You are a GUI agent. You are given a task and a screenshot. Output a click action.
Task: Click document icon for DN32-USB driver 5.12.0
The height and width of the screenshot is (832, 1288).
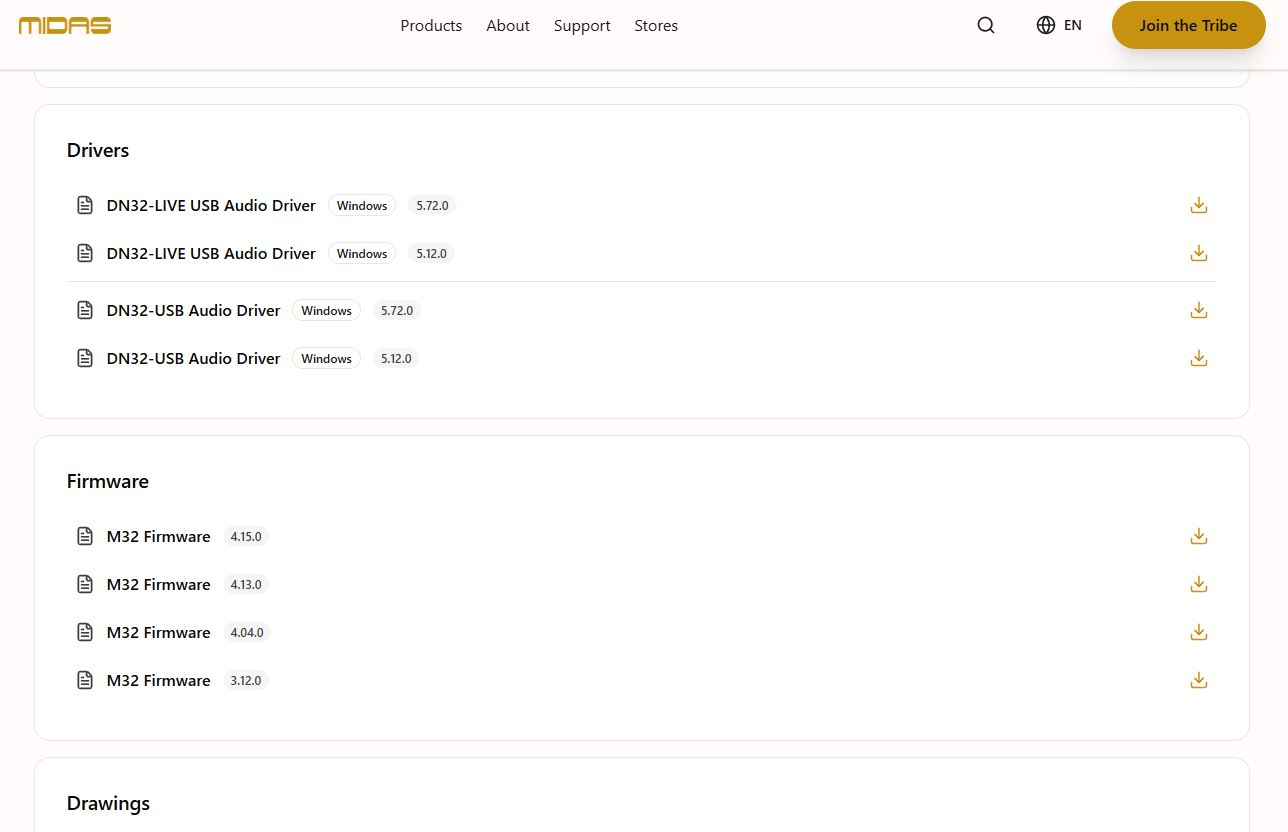coord(85,358)
